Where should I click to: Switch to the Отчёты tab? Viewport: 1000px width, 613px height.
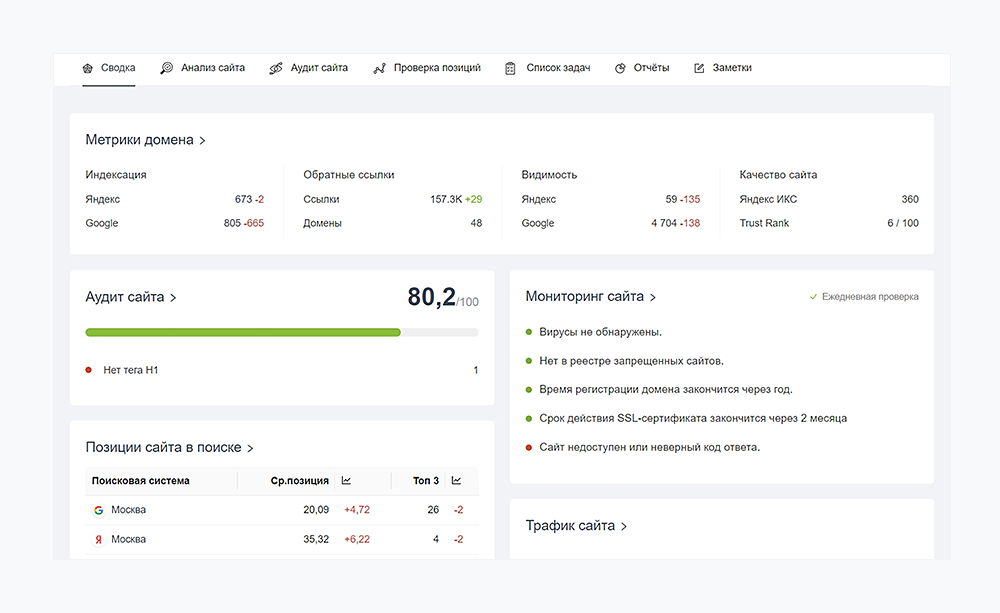[651, 68]
